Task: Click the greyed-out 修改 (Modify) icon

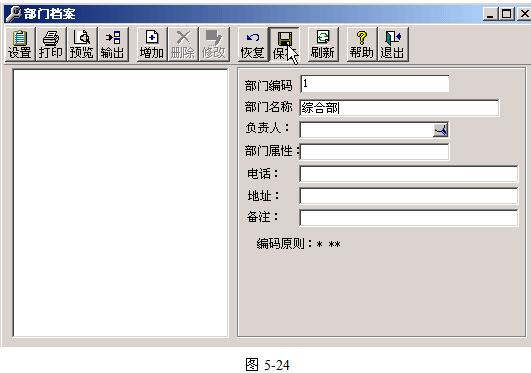Action: 214,44
